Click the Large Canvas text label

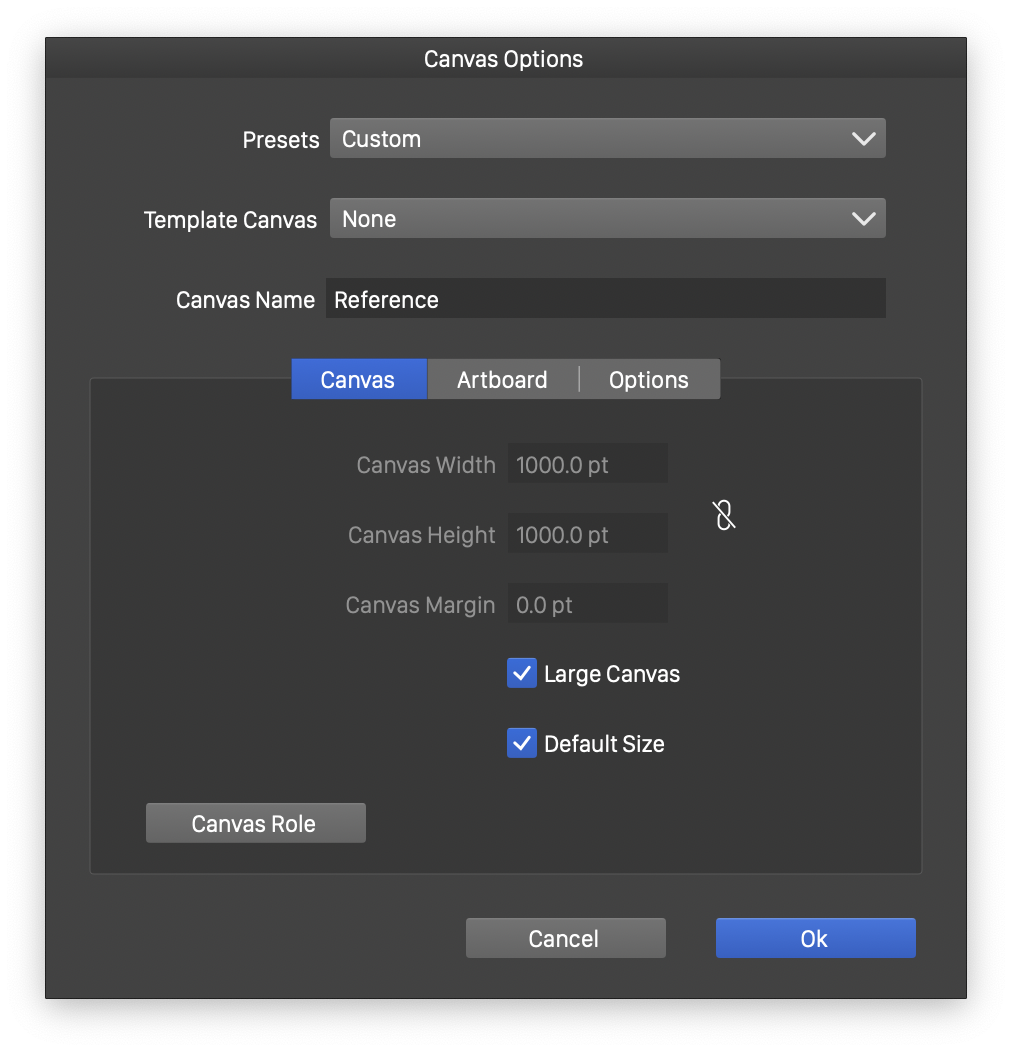611,674
